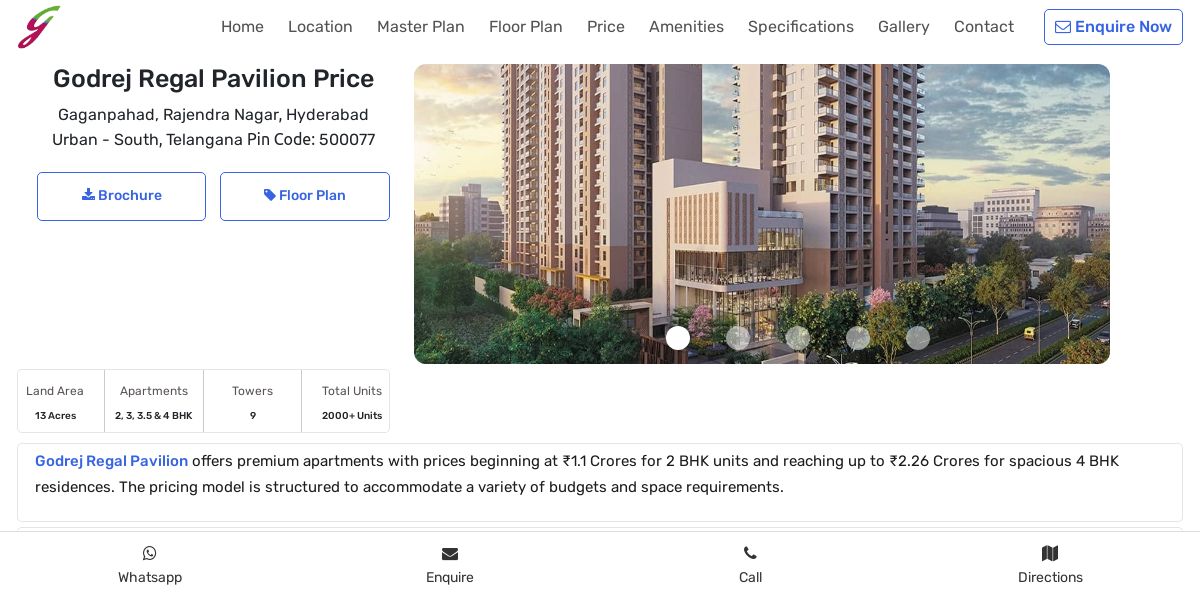Navigate to Specifications in the navbar

tap(801, 27)
